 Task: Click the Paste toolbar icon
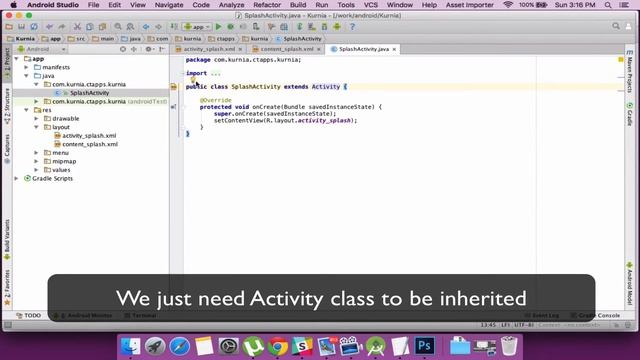[x=102, y=27]
